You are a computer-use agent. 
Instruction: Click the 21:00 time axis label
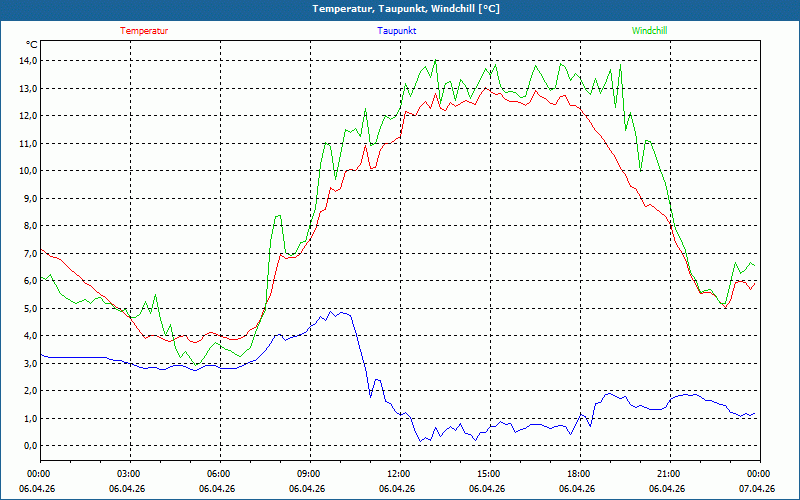[x=668, y=474]
